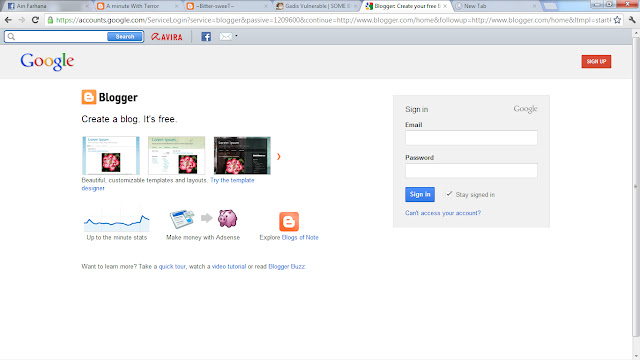Click the Avira logo in toolbar
The width and height of the screenshot is (640, 360).
click(x=167, y=37)
